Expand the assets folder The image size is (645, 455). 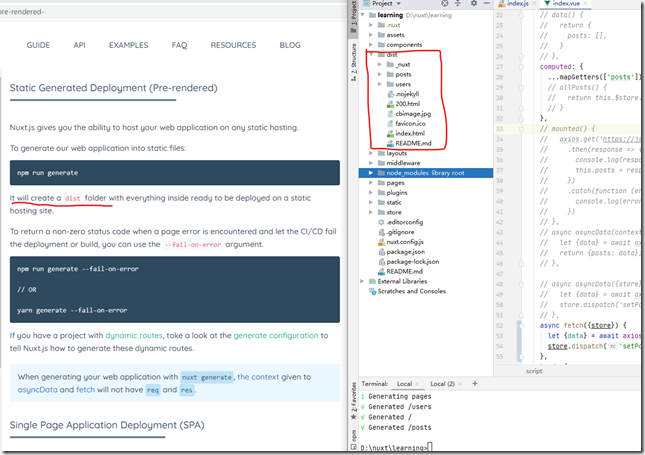point(371,35)
